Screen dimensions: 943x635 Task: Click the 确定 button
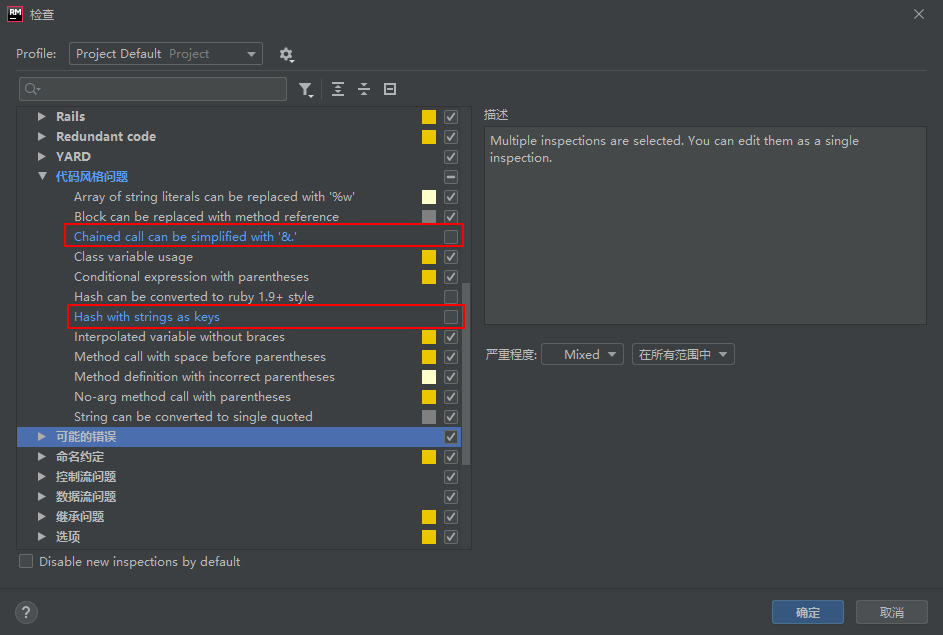point(807,612)
